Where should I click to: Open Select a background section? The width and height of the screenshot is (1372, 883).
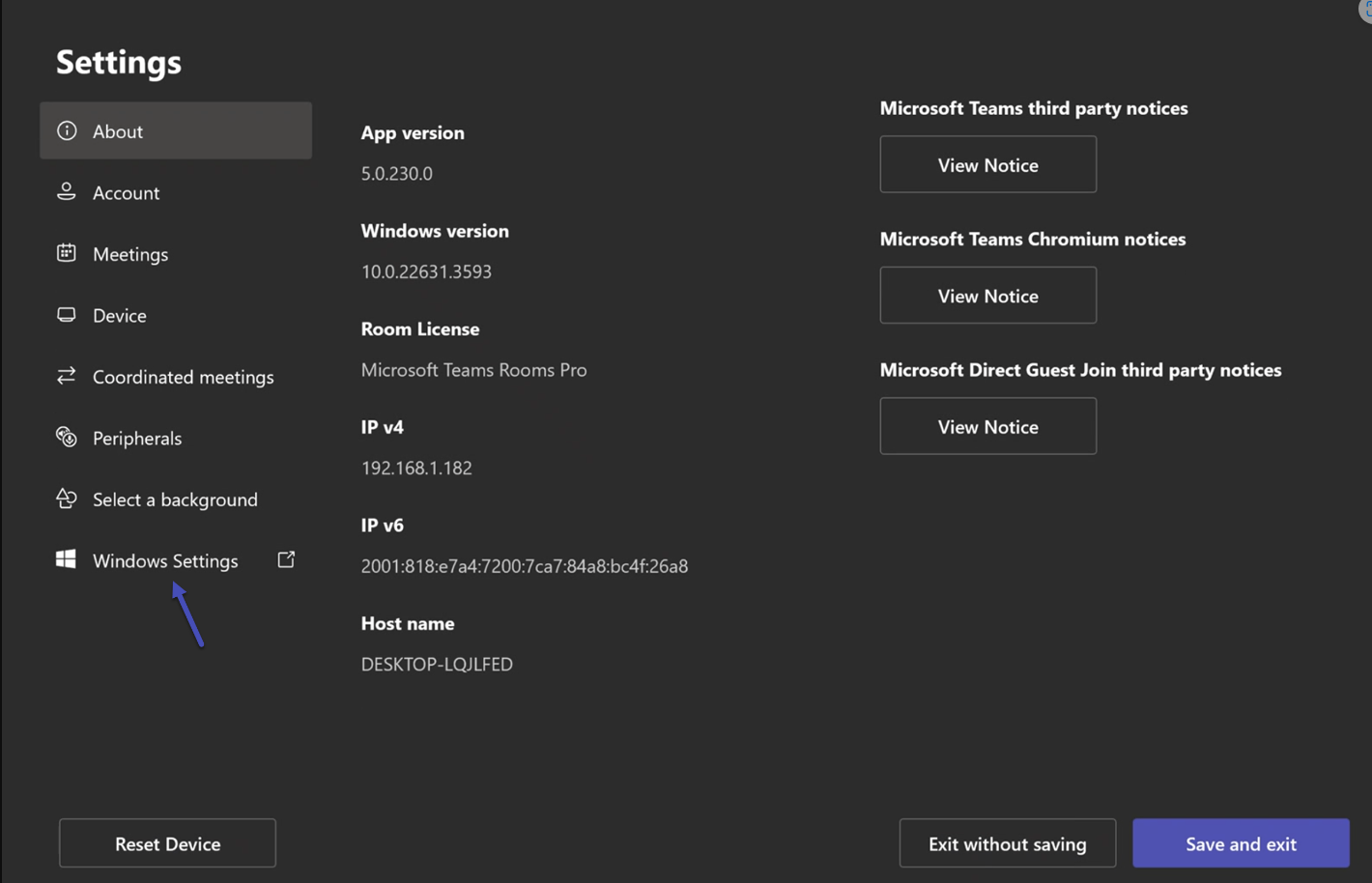(176, 499)
